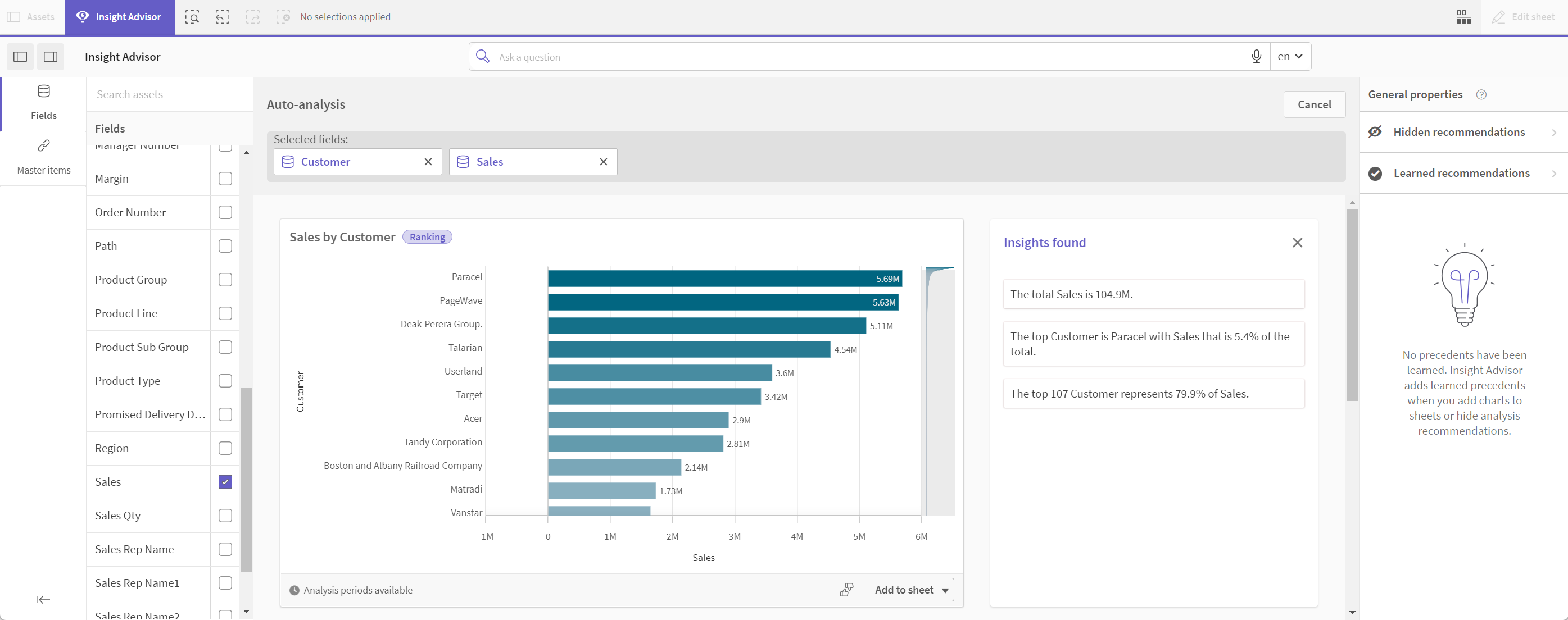This screenshot has width=1568, height=620.
Task: Click the Cancel button in Auto-analysis
Action: click(x=1313, y=103)
